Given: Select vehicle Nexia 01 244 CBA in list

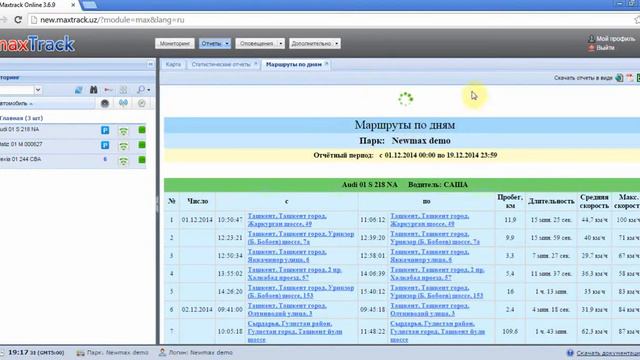Looking at the screenshot, I should [20, 159].
